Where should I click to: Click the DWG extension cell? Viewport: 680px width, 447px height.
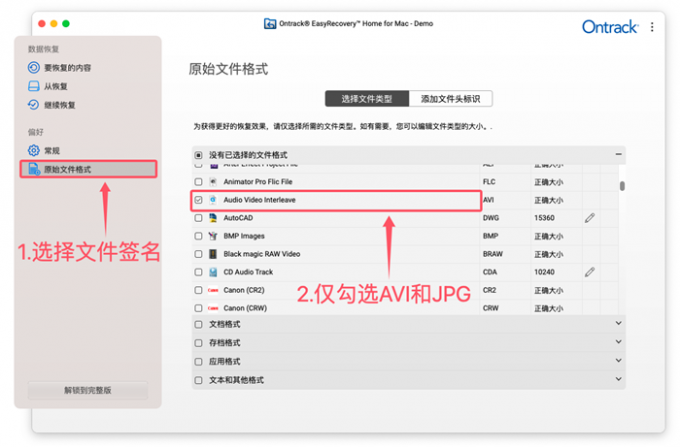(x=491, y=218)
